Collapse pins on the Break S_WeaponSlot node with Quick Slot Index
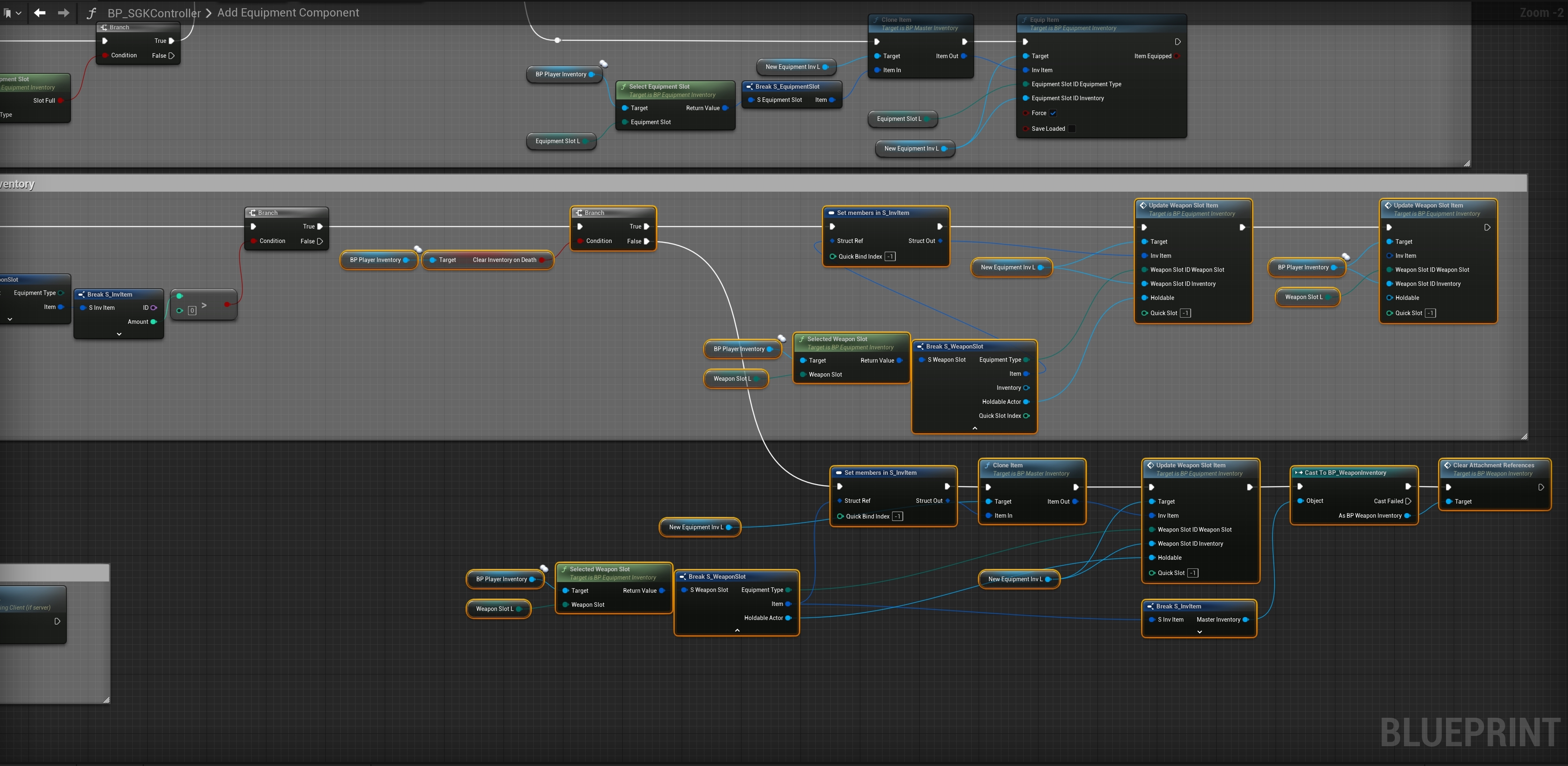Viewport: 1568px width, 766px height. pyautogui.click(x=975, y=428)
